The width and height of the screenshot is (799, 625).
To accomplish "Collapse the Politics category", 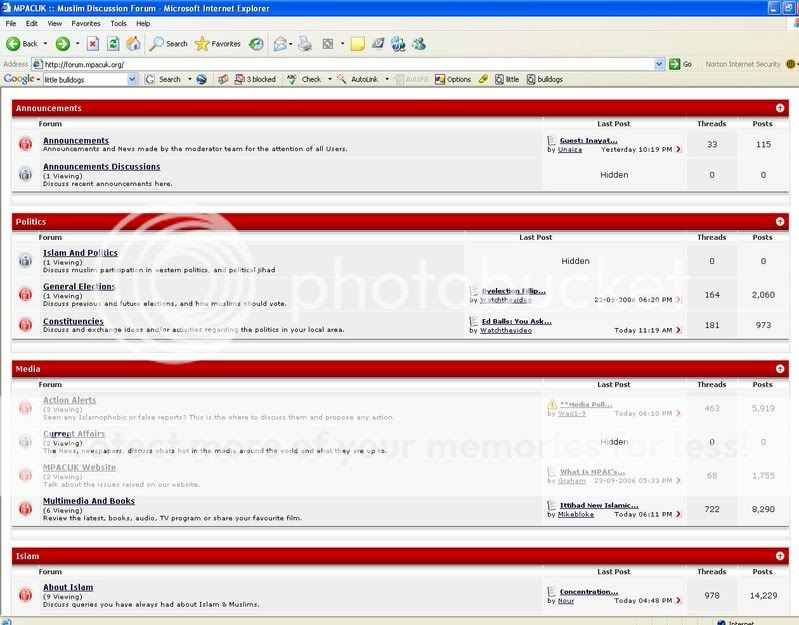I will click(780, 222).
